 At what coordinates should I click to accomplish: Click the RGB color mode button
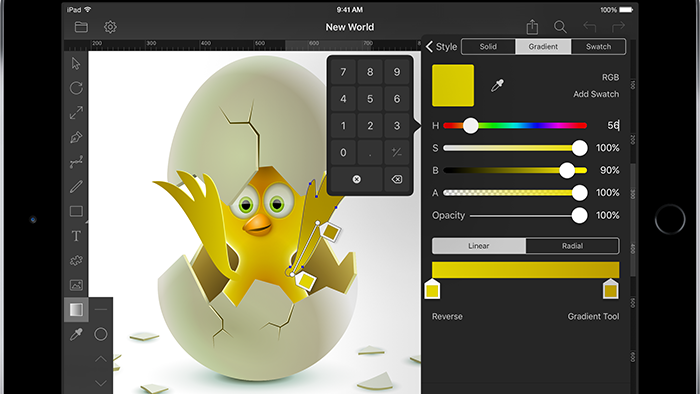(610, 78)
